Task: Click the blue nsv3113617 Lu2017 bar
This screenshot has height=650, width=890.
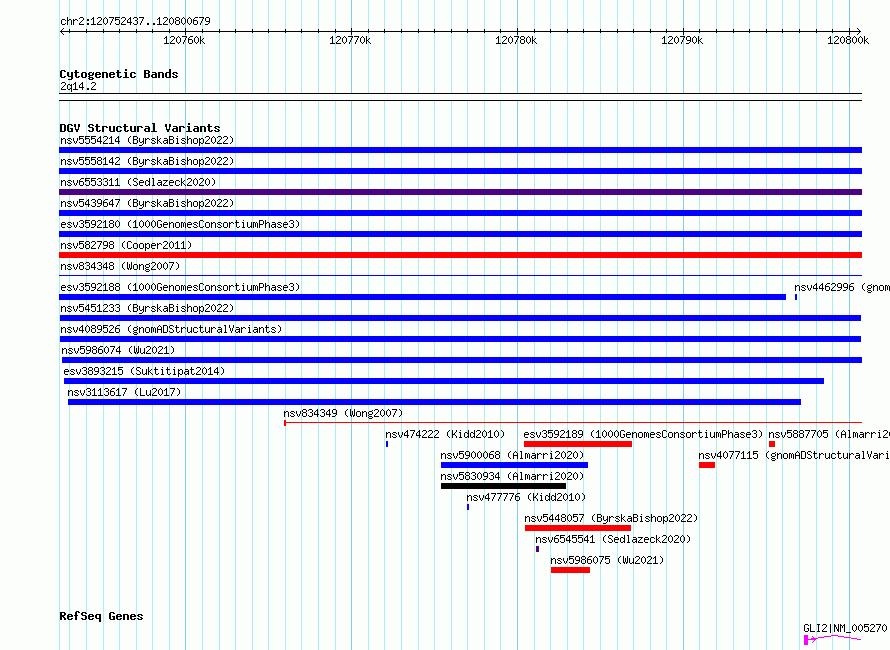Action: [x=434, y=402]
